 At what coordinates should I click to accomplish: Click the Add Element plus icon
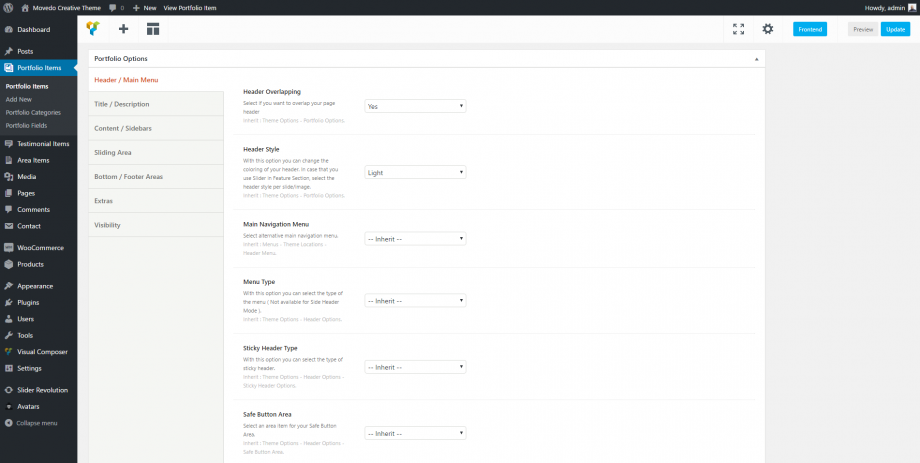(x=123, y=29)
